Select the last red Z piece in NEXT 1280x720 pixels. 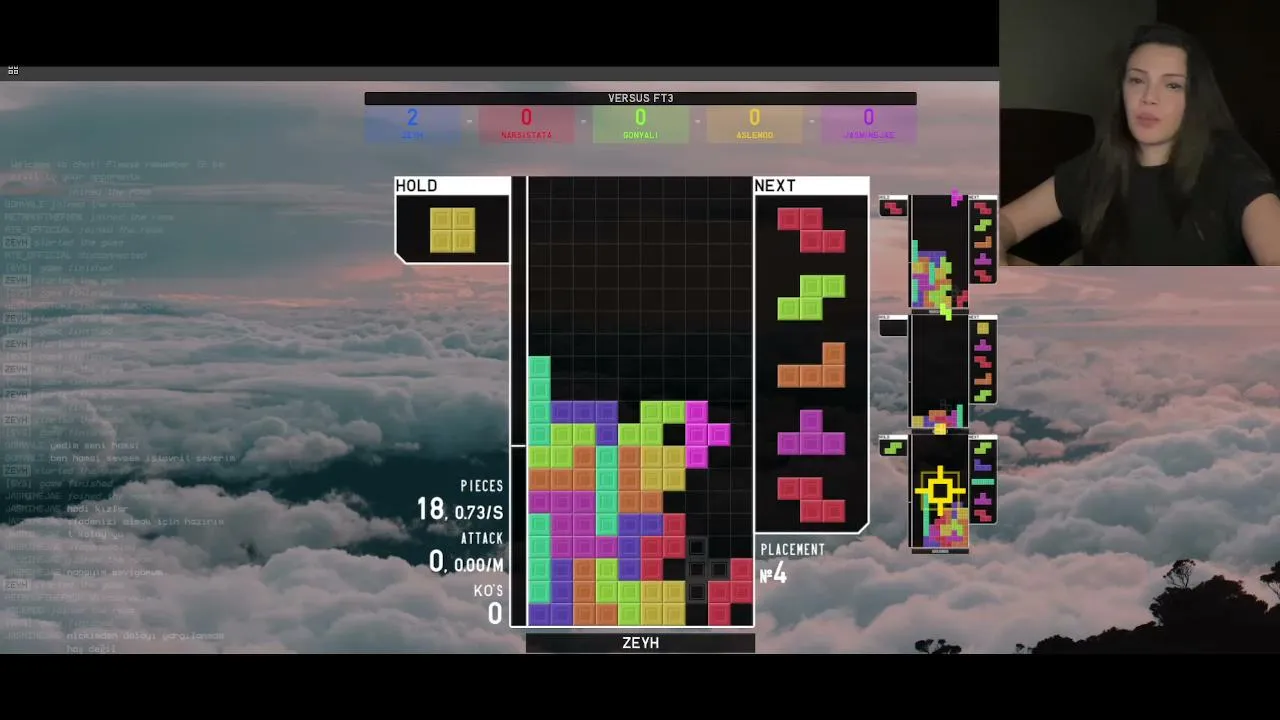811,499
